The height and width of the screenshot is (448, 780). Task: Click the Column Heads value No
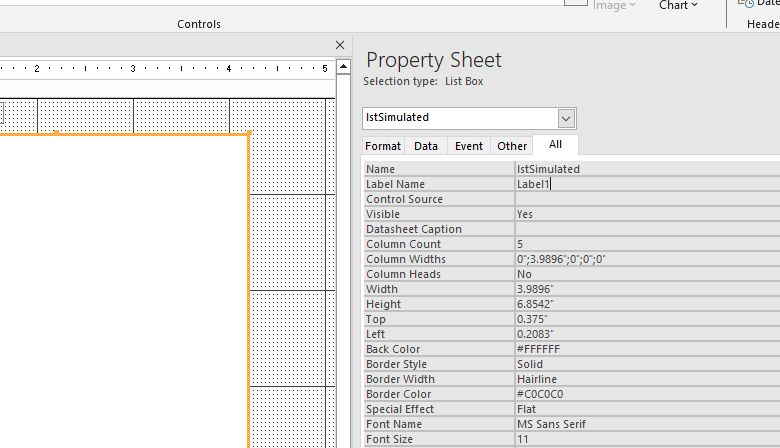[647, 274]
